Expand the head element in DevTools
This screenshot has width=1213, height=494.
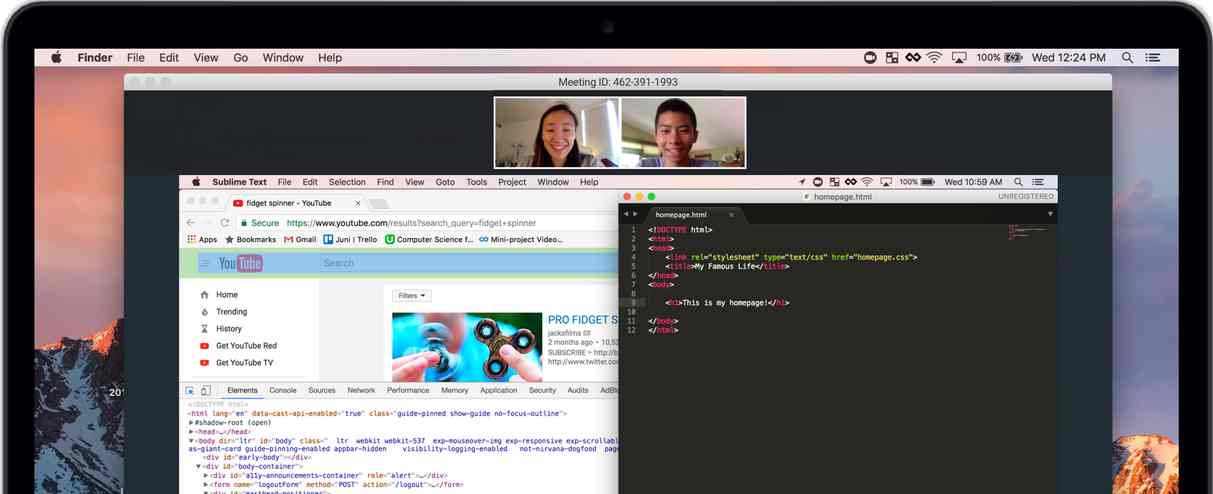(192, 432)
